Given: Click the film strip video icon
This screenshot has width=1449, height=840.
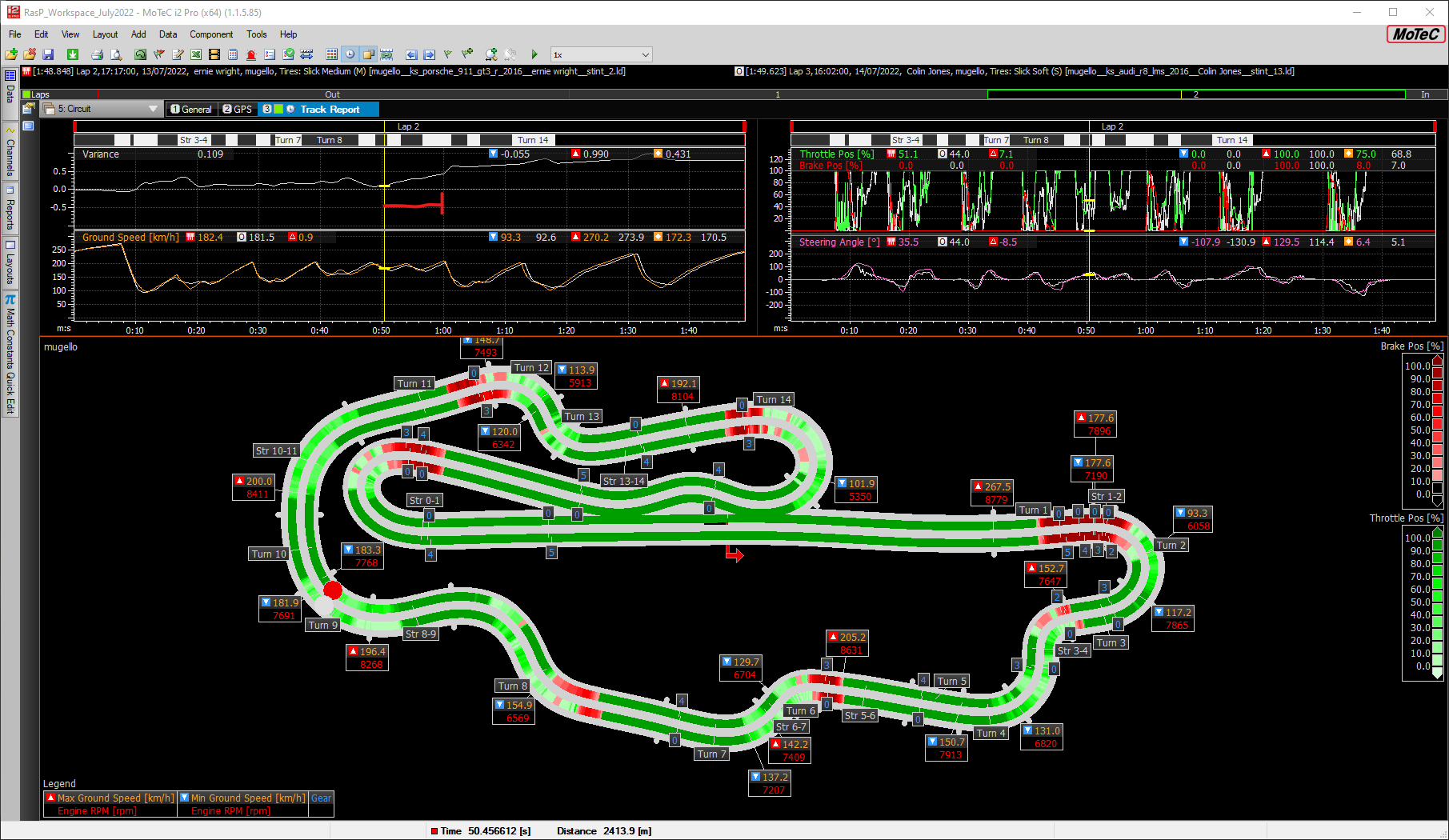Looking at the screenshot, I should click(x=214, y=54).
